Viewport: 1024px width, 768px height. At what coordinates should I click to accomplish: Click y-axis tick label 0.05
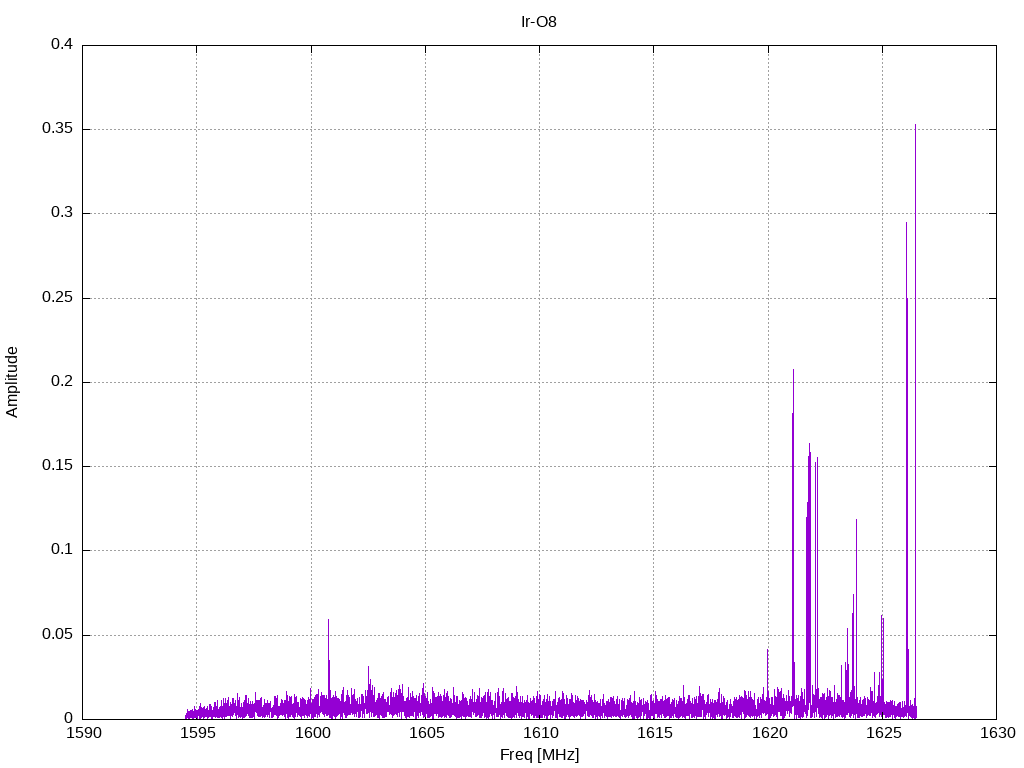point(57,634)
